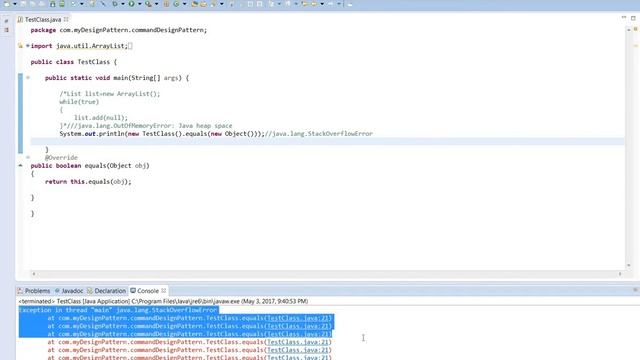This screenshot has height=360, width=640.
Task: Click the warning marker beside the import line
Action: point(20,46)
